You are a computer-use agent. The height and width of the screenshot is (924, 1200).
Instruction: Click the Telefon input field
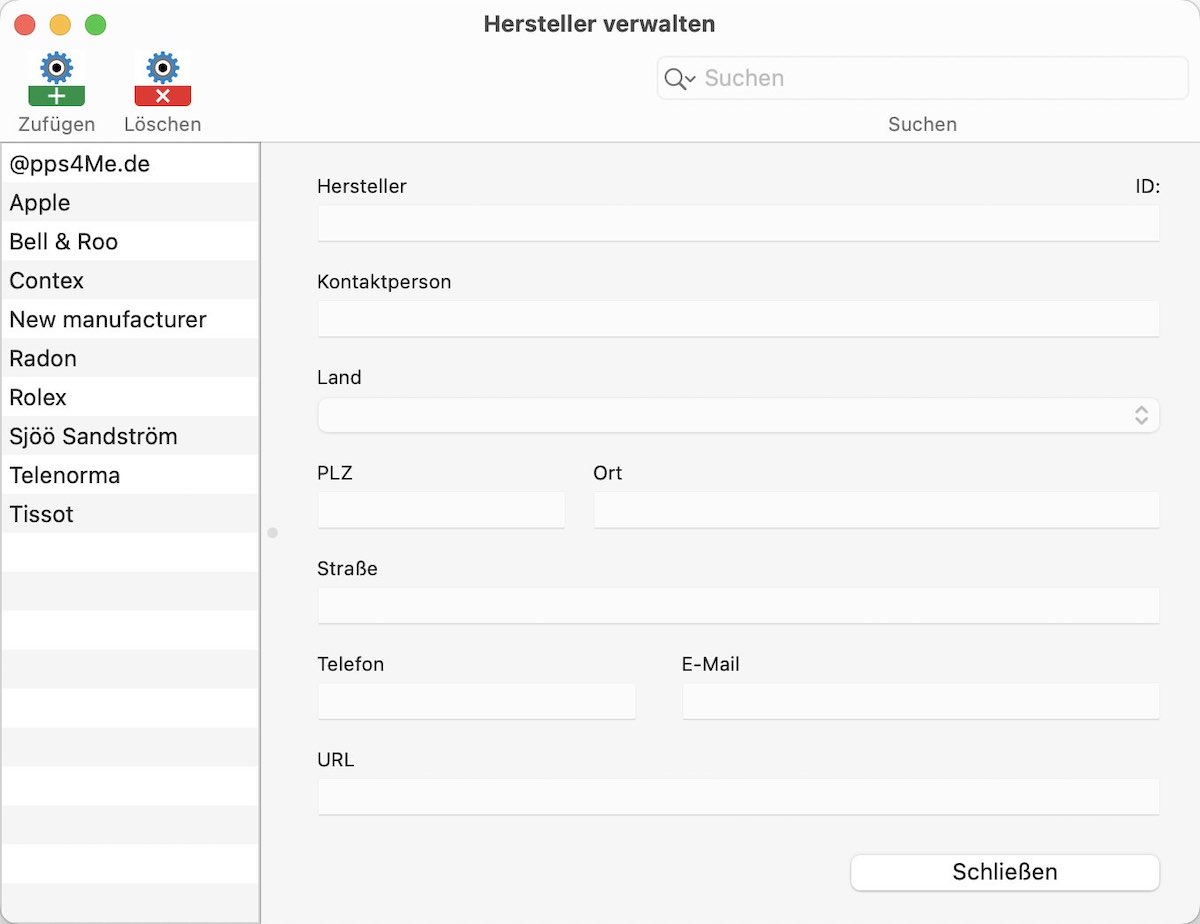pyautogui.click(x=476, y=701)
